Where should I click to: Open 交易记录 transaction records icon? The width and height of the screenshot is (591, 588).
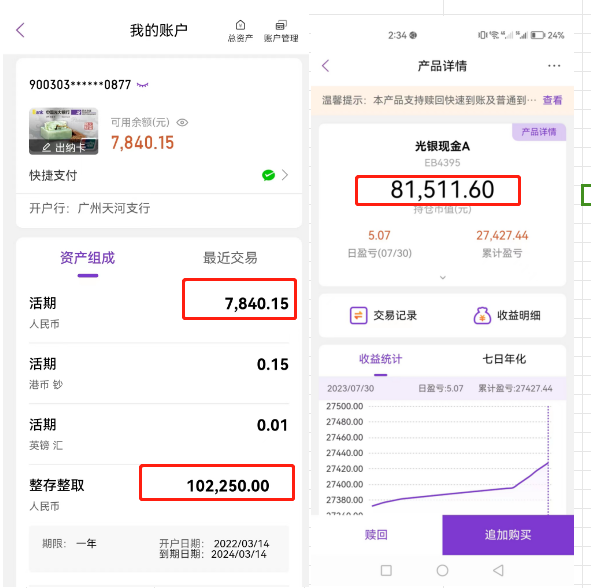358,315
